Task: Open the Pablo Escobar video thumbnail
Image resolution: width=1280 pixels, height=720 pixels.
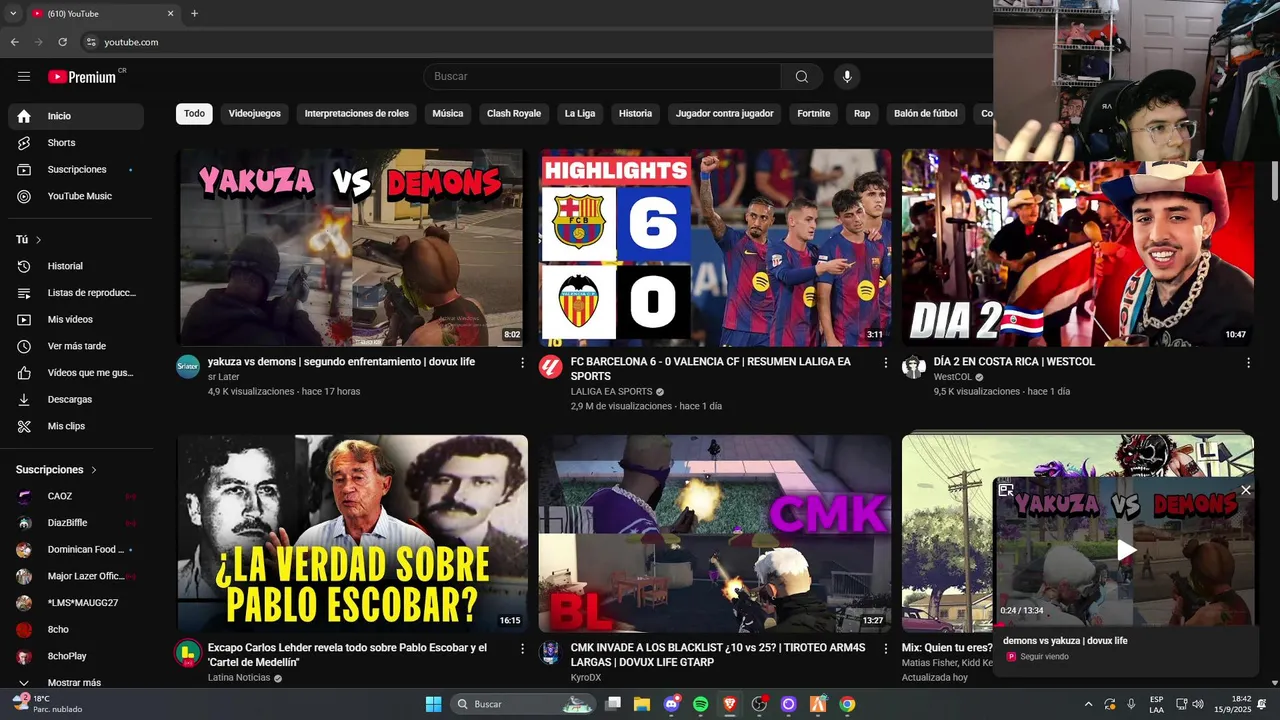Action: point(352,533)
